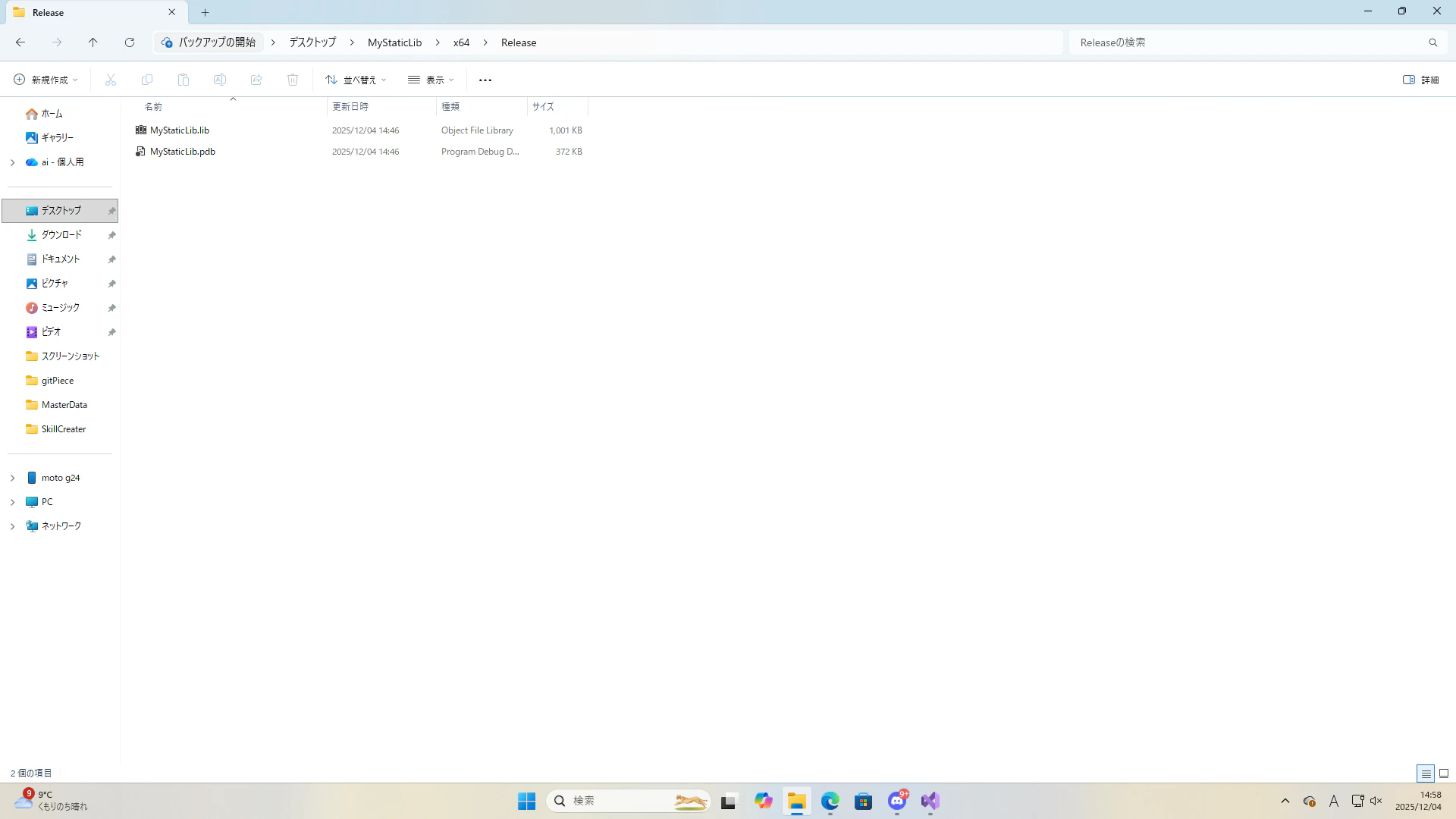Image resolution: width=1456 pixels, height=819 pixels.
Task: Open a new tab with plus button
Action: (x=205, y=12)
